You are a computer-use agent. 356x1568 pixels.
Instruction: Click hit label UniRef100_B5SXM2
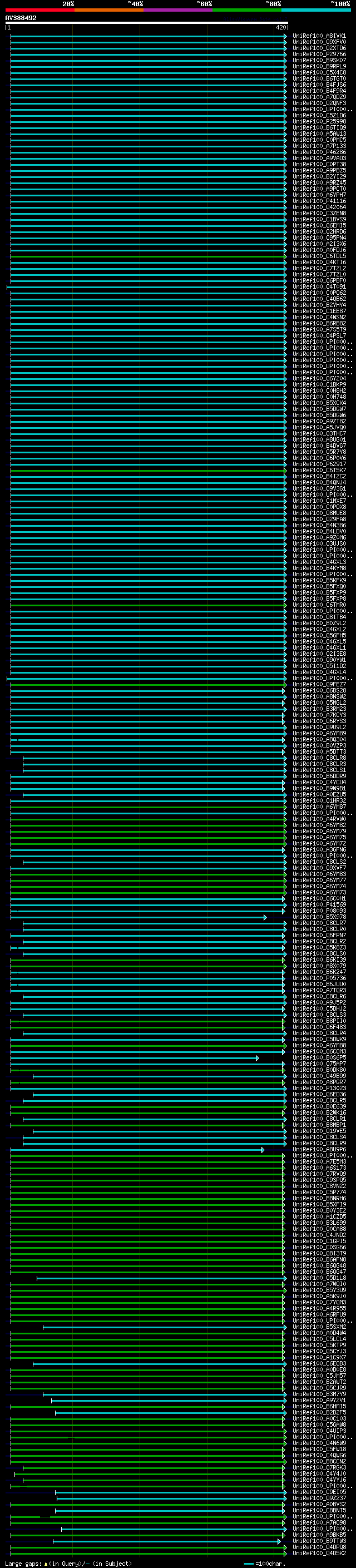[x=319, y=1327]
